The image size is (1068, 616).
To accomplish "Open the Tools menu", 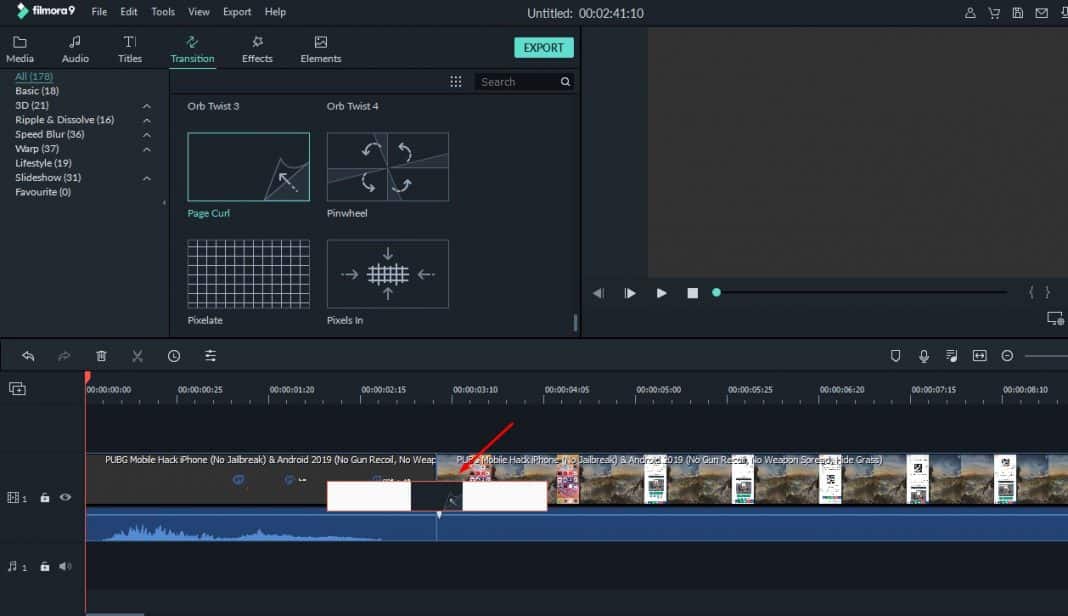I will [163, 12].
